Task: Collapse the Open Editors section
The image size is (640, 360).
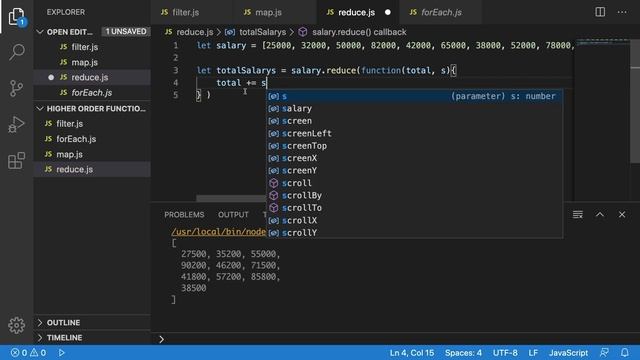Action: (92, 31)
